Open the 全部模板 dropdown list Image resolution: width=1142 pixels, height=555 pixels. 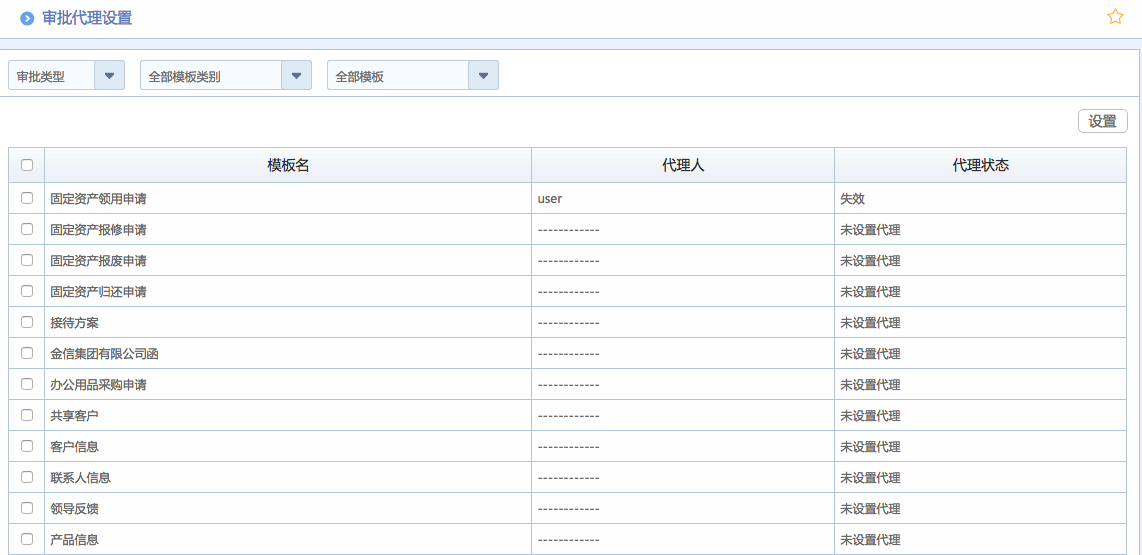(x=483, y=76)
